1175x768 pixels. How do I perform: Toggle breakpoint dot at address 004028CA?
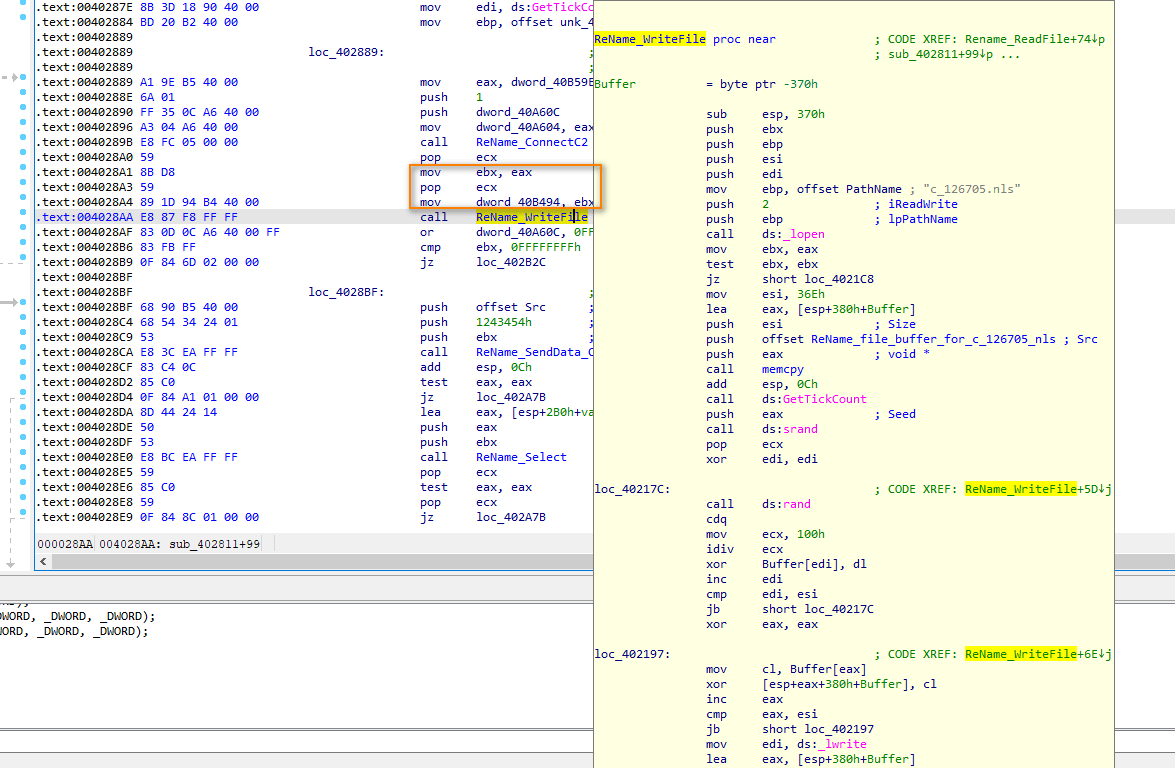point(23,348)
